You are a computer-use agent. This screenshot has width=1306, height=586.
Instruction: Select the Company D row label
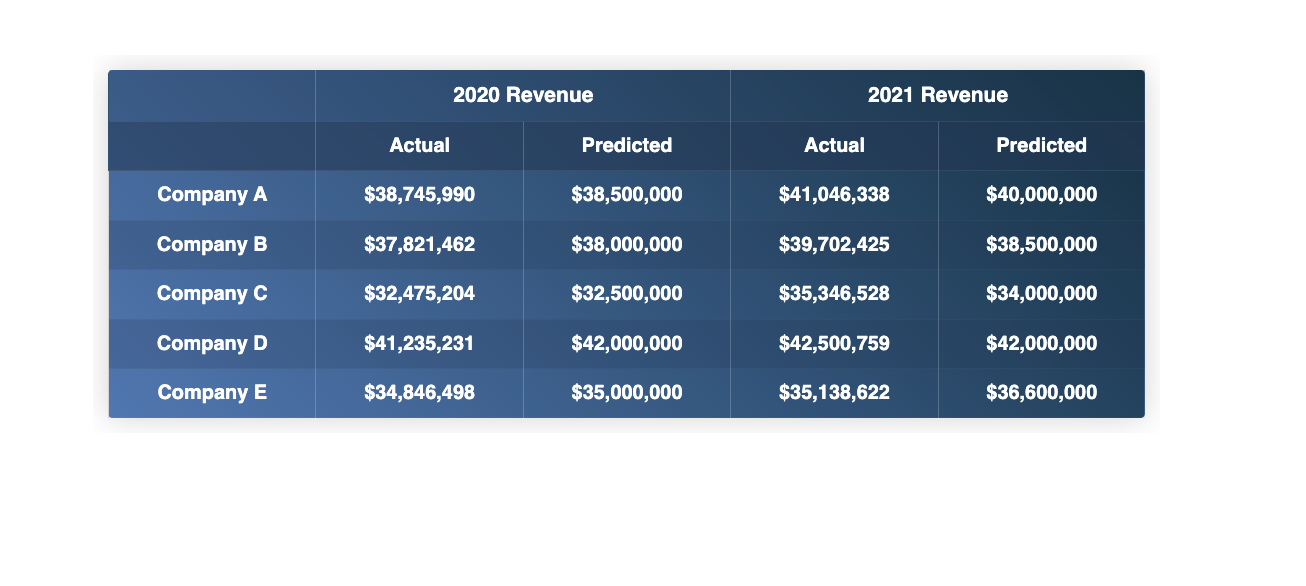tap(211, 343)
